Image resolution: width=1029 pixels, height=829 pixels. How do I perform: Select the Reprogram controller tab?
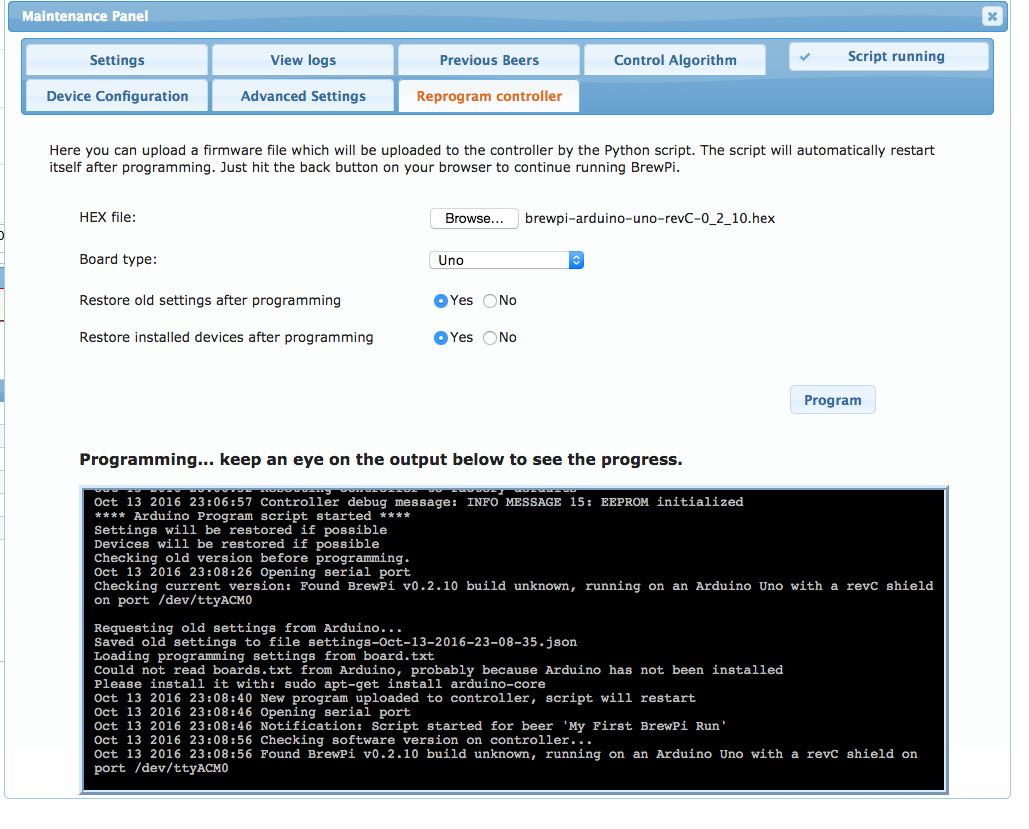click(x=489, y=96)
